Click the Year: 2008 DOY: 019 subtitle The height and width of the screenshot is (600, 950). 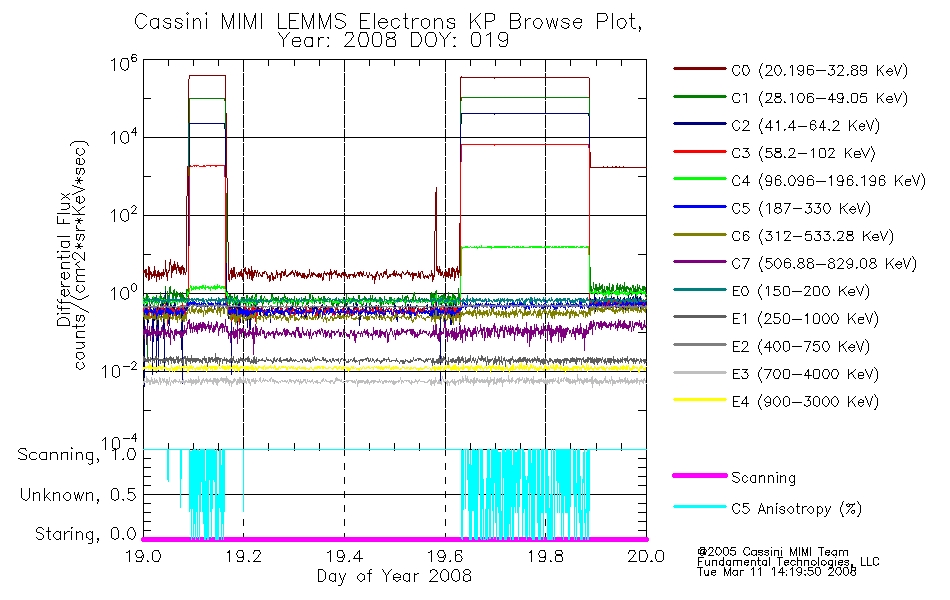pos(393,41)
